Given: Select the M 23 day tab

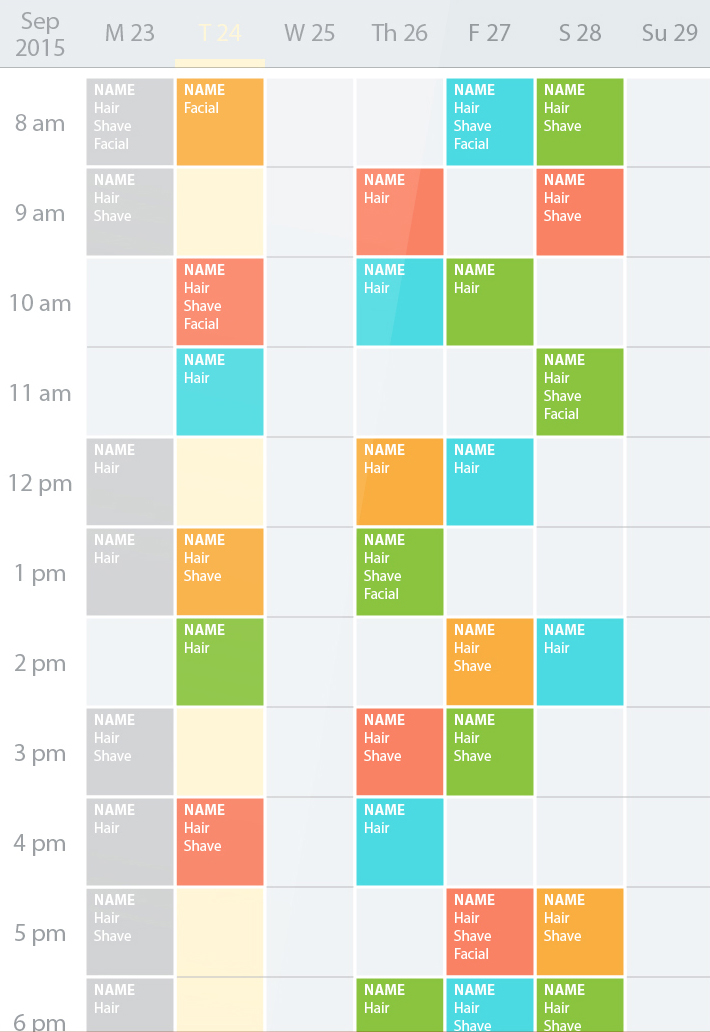Looking at the screenshot, I should [x=130, y=33].
